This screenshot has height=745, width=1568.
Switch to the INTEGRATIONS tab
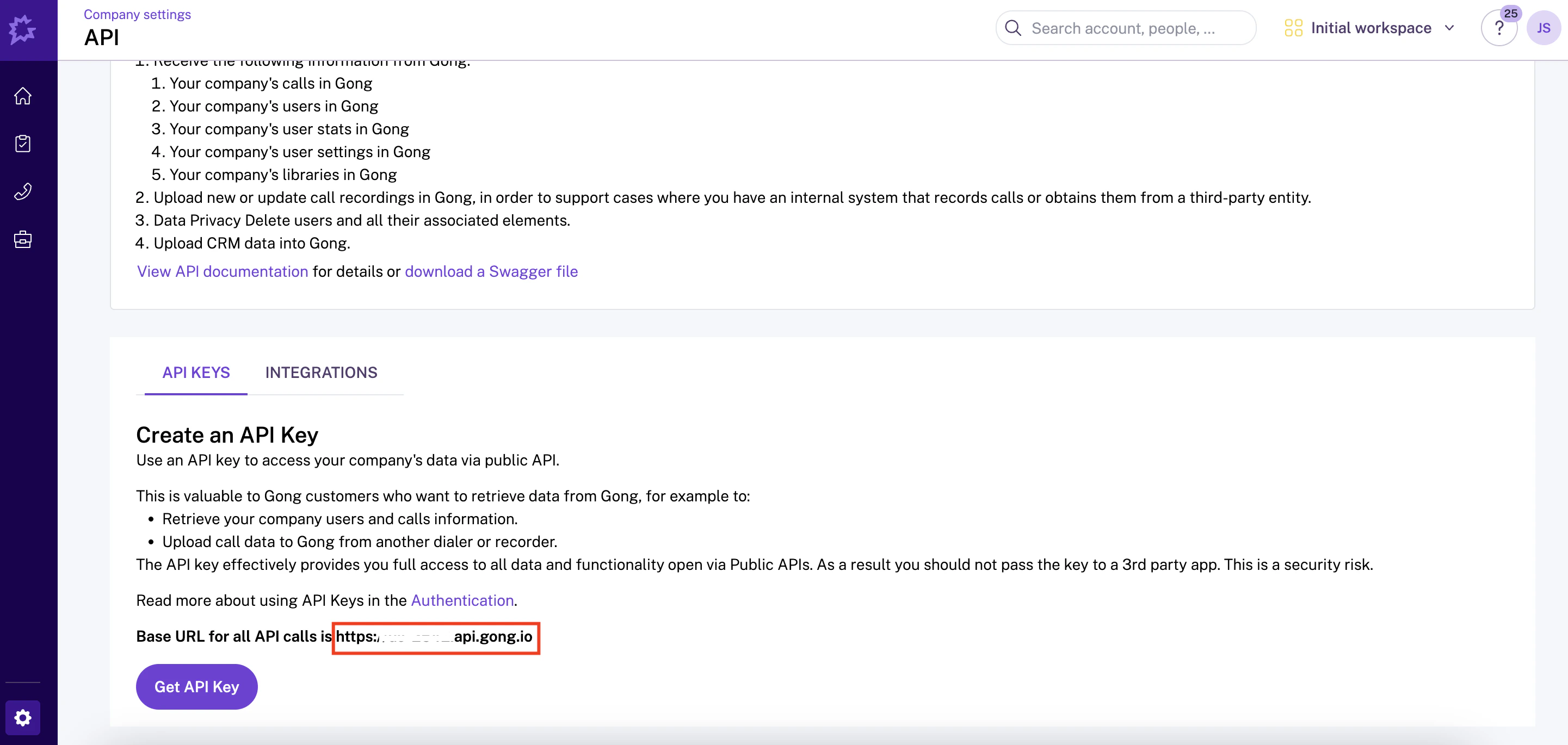coord(322,372)
